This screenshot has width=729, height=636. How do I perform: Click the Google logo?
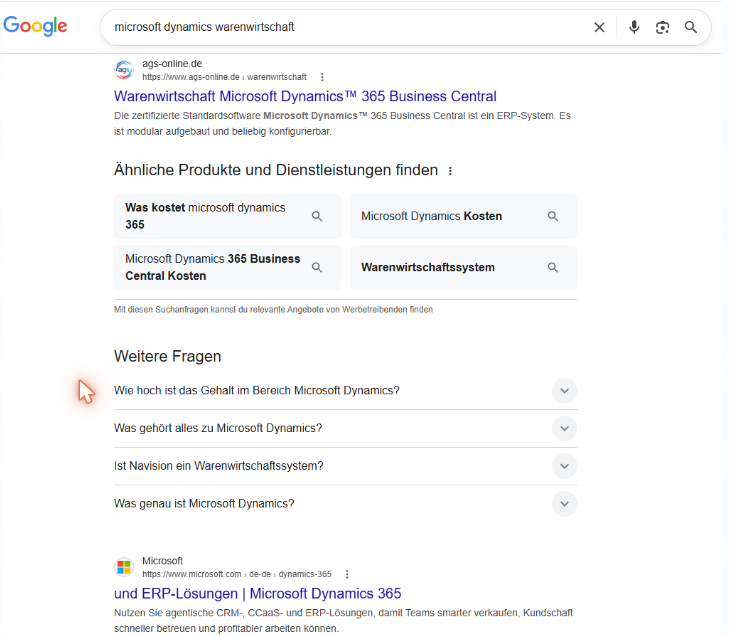35,26
